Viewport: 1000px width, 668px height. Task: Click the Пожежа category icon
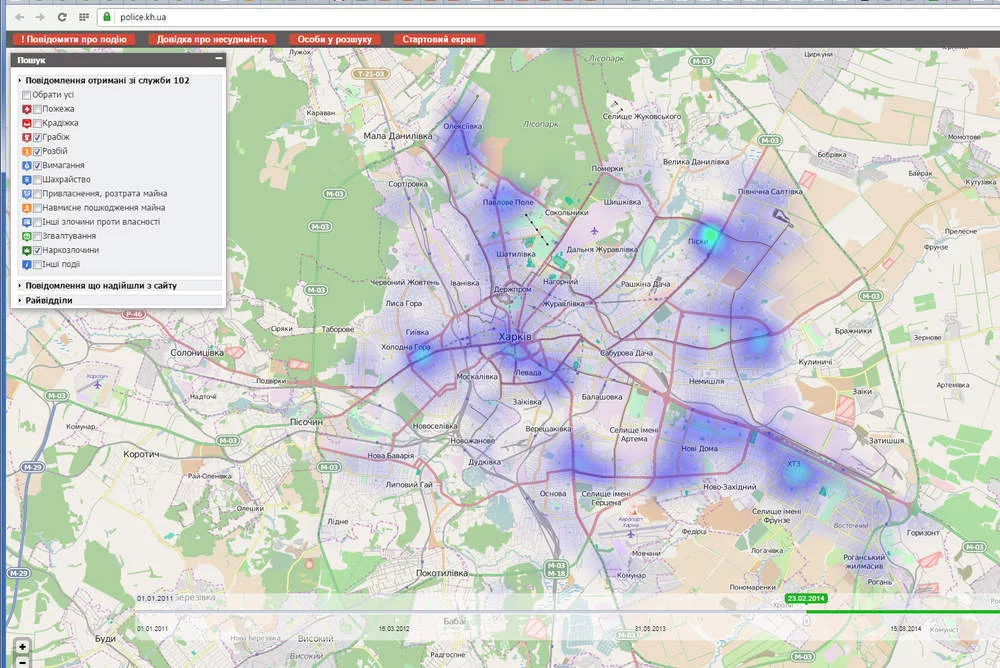[x=27, y=109]
